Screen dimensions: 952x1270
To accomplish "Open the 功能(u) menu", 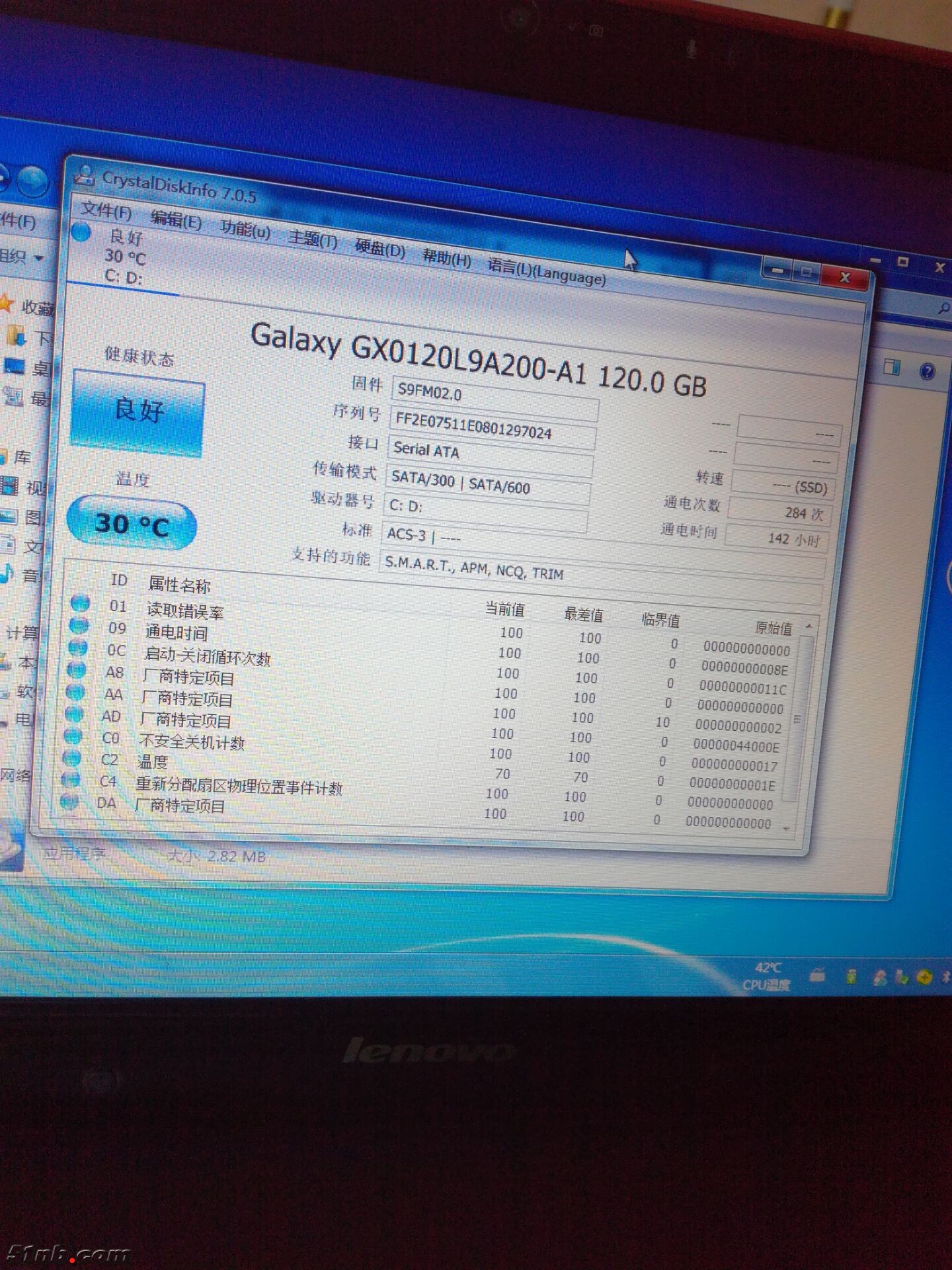I will pyautogui.click(x=245, y=229).
